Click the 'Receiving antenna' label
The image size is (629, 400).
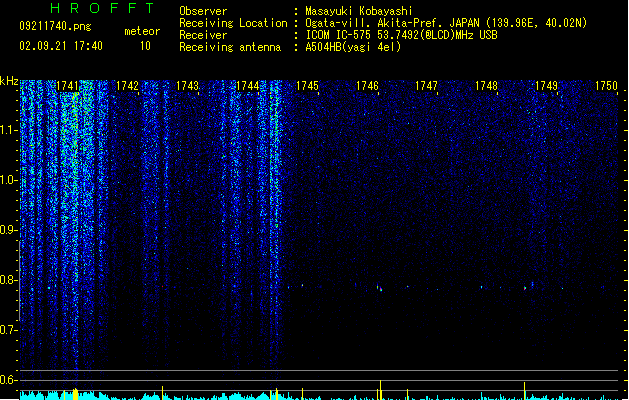click(x=230, y=47)
